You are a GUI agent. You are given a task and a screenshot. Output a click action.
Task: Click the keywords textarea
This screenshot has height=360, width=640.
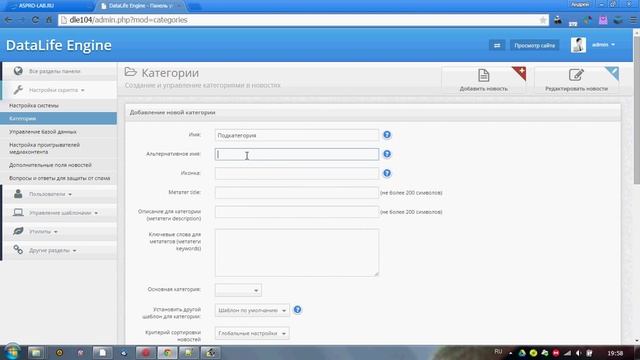[297, 253]
